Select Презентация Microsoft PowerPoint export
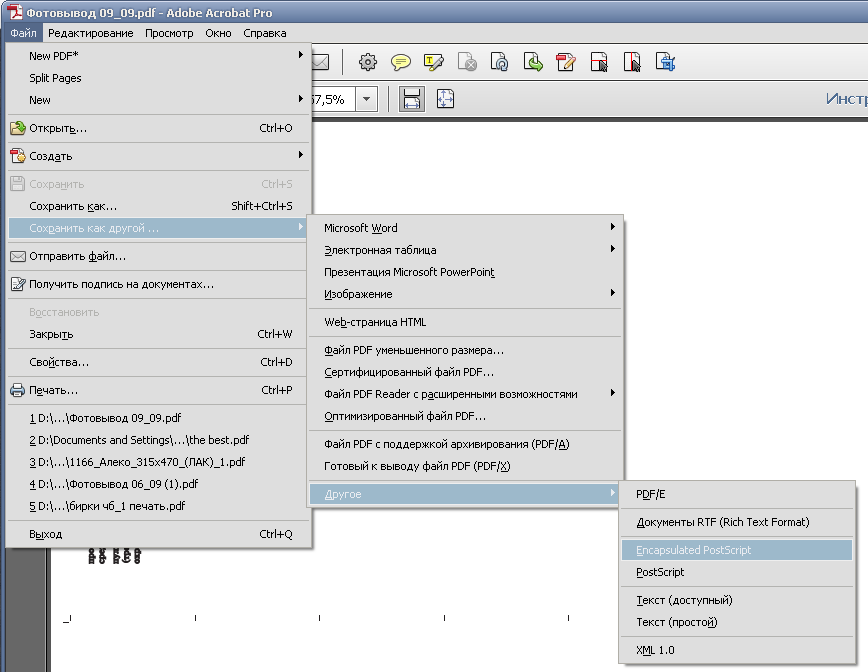The image size is (868, 672). click(x=465, y=272)
